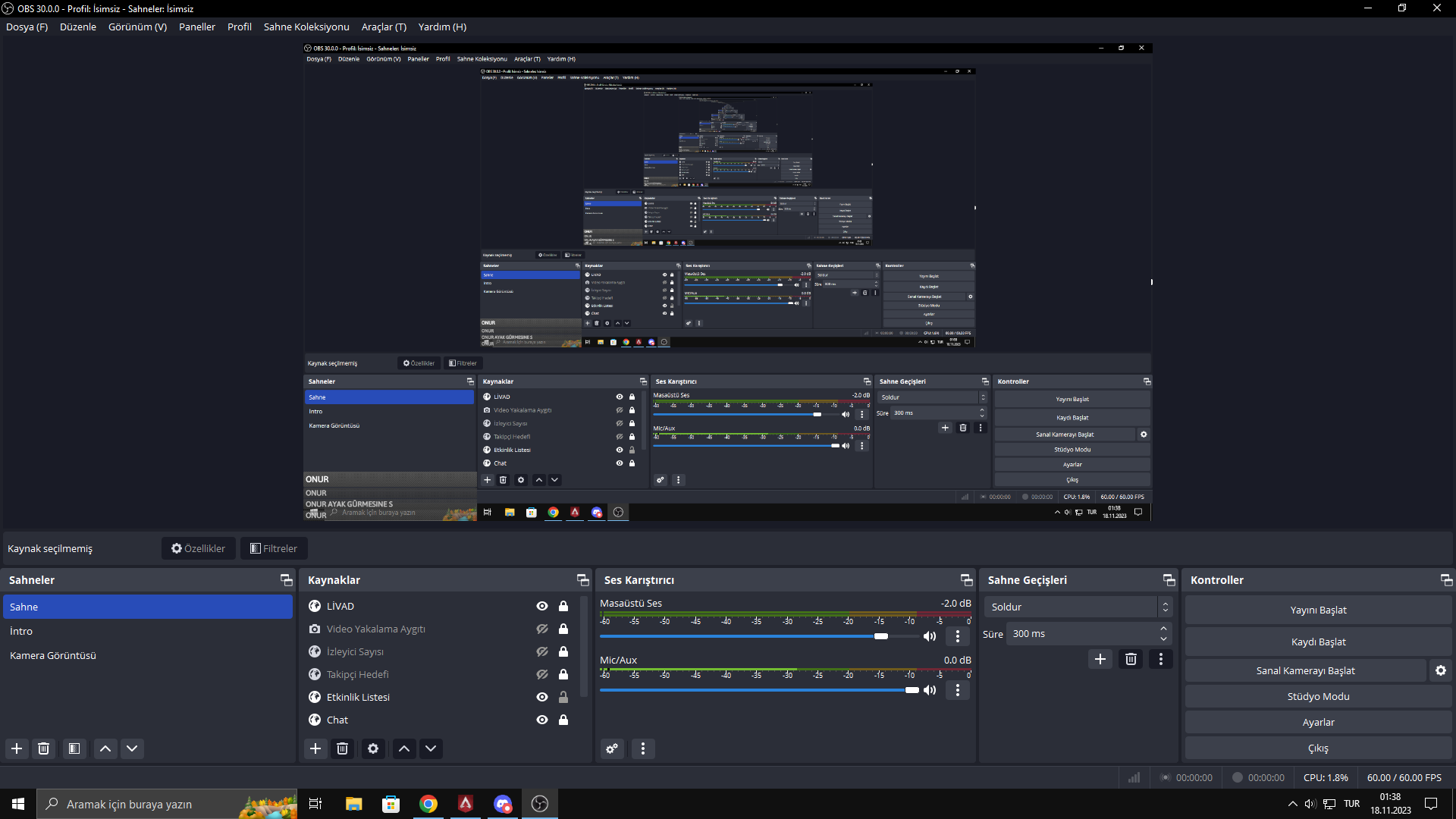This screenshot has height=819, width=1456.
Task: Show the Takipçi Hedefi source
Action: (x=542, y=674)
